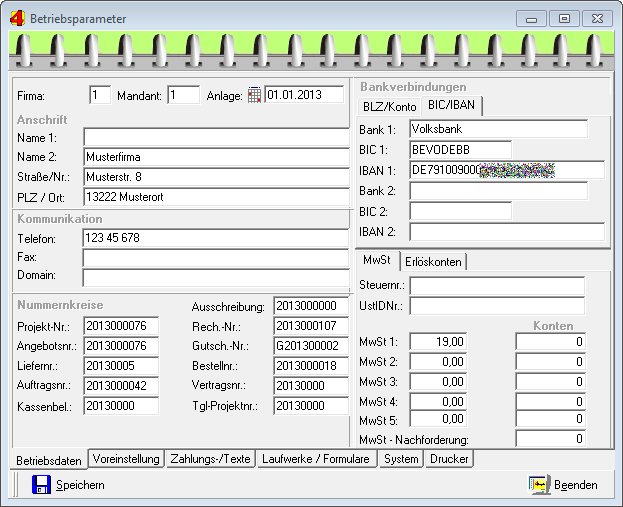This screenshot has height=507, width=623.
Task: Click the Telefon input field
Action: coord(215,239)
